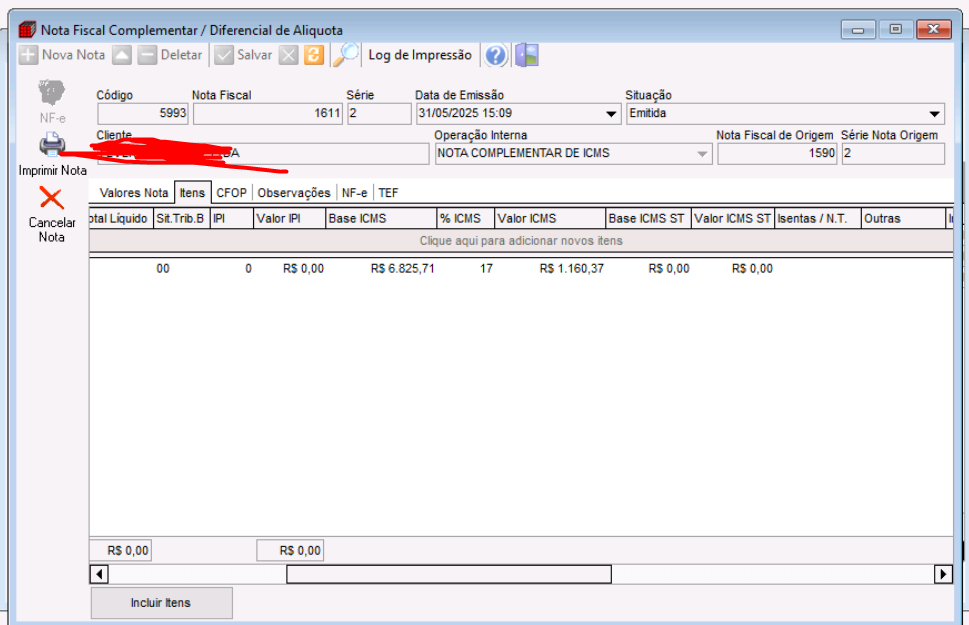Viewport: 969px width, 625px height.
Task: Click the left arrow of horizontal scrollbar
Action: 99,574
